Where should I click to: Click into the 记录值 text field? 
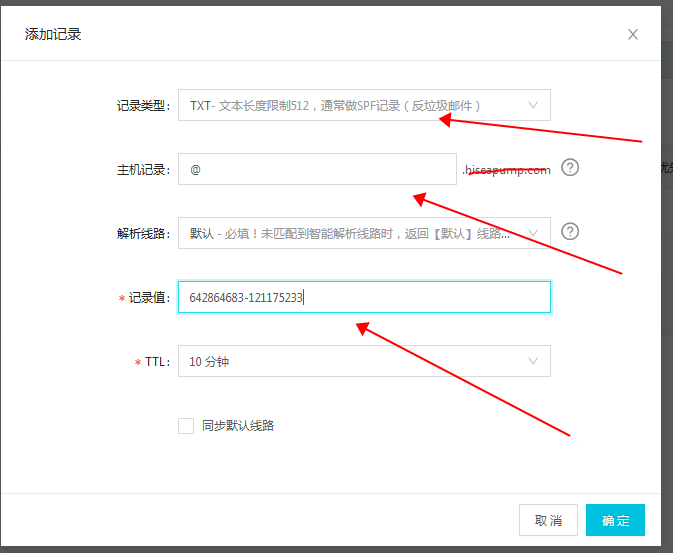(x=364, y=297)
